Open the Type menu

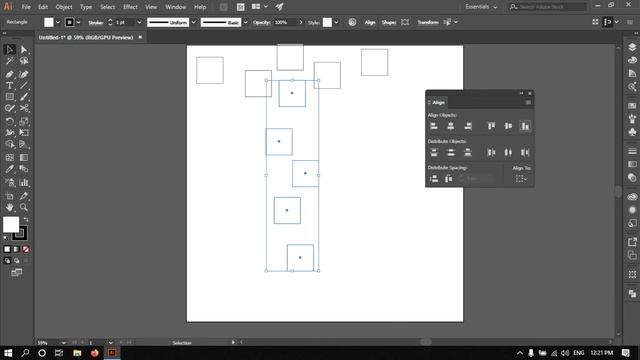click(x=86, y=7)
